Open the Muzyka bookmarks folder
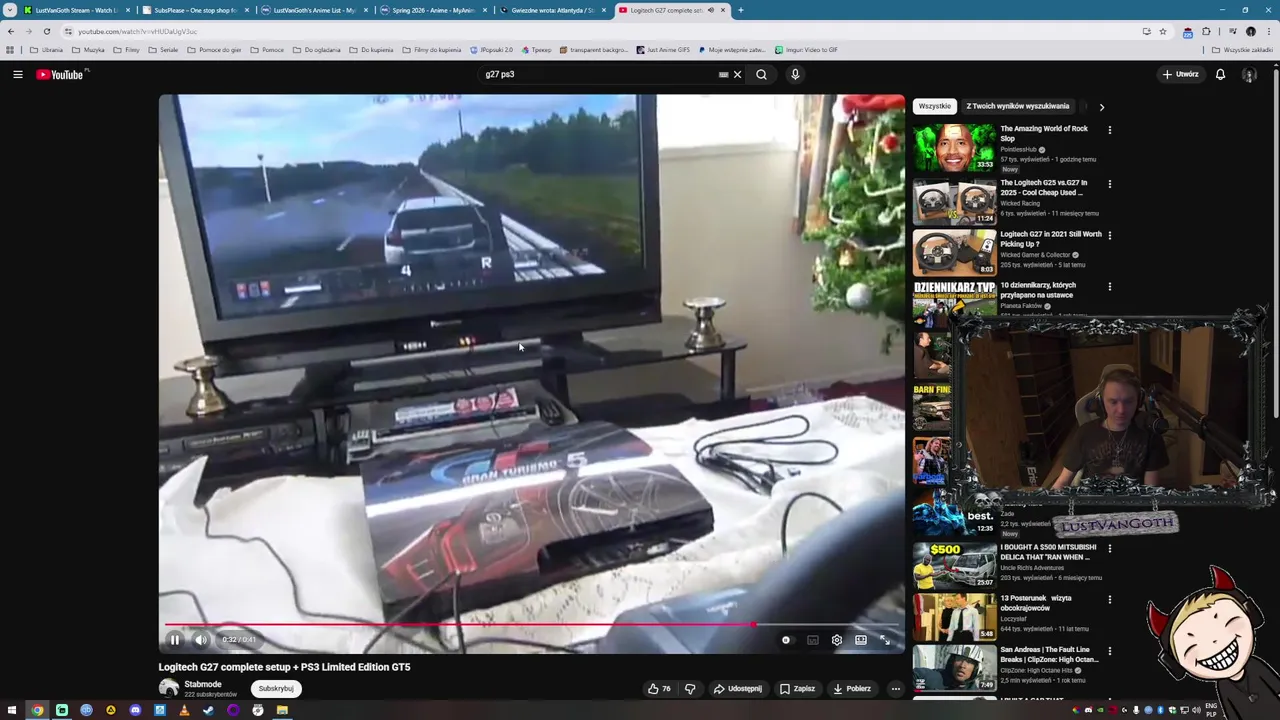1280x720 pixels. 88,49
